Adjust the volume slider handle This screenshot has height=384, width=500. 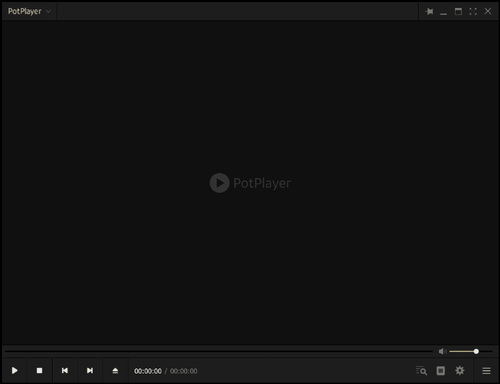(x=476, y=351)
